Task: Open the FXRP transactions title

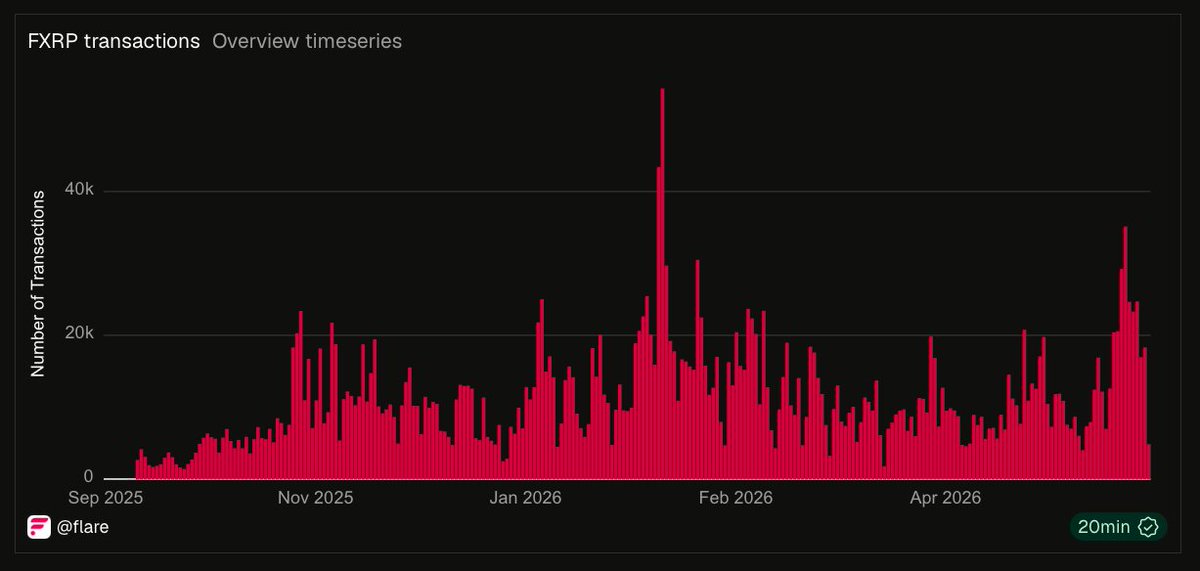Action: [114, 41]
